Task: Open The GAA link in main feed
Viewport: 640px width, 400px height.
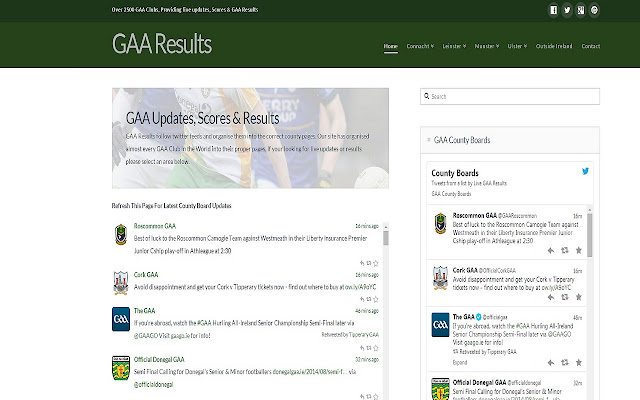Action: [x=144, y=311]
